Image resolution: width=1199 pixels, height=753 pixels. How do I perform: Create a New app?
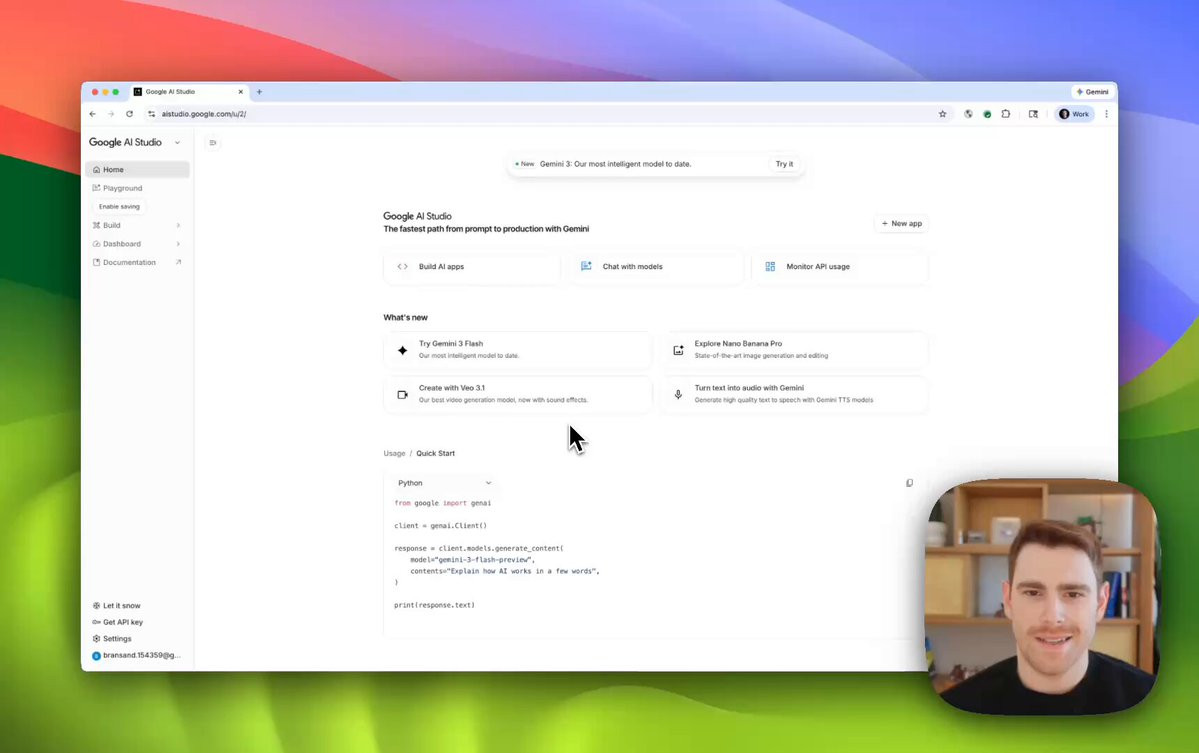[902, 223]
